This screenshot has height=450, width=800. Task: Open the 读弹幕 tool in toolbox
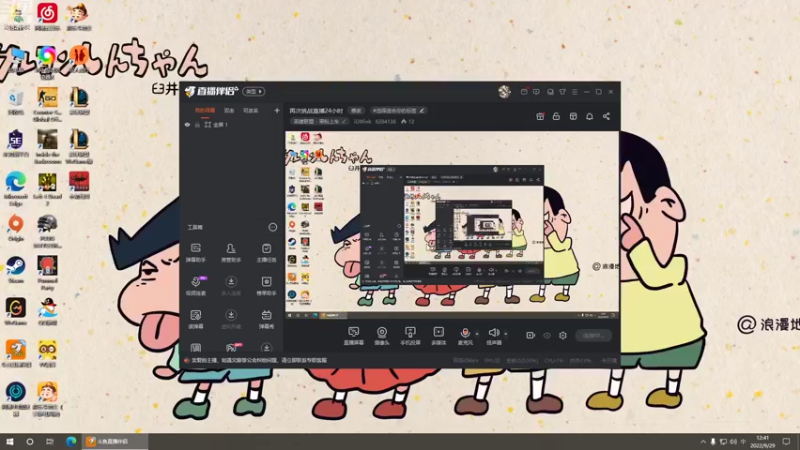click(195, 319)
